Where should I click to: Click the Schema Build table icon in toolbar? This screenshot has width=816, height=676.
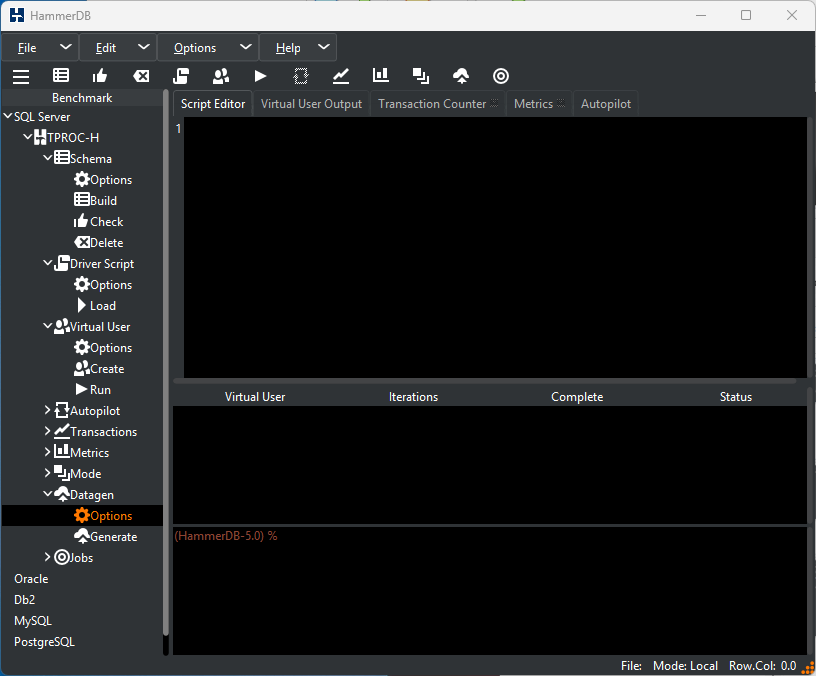point(61,76)
